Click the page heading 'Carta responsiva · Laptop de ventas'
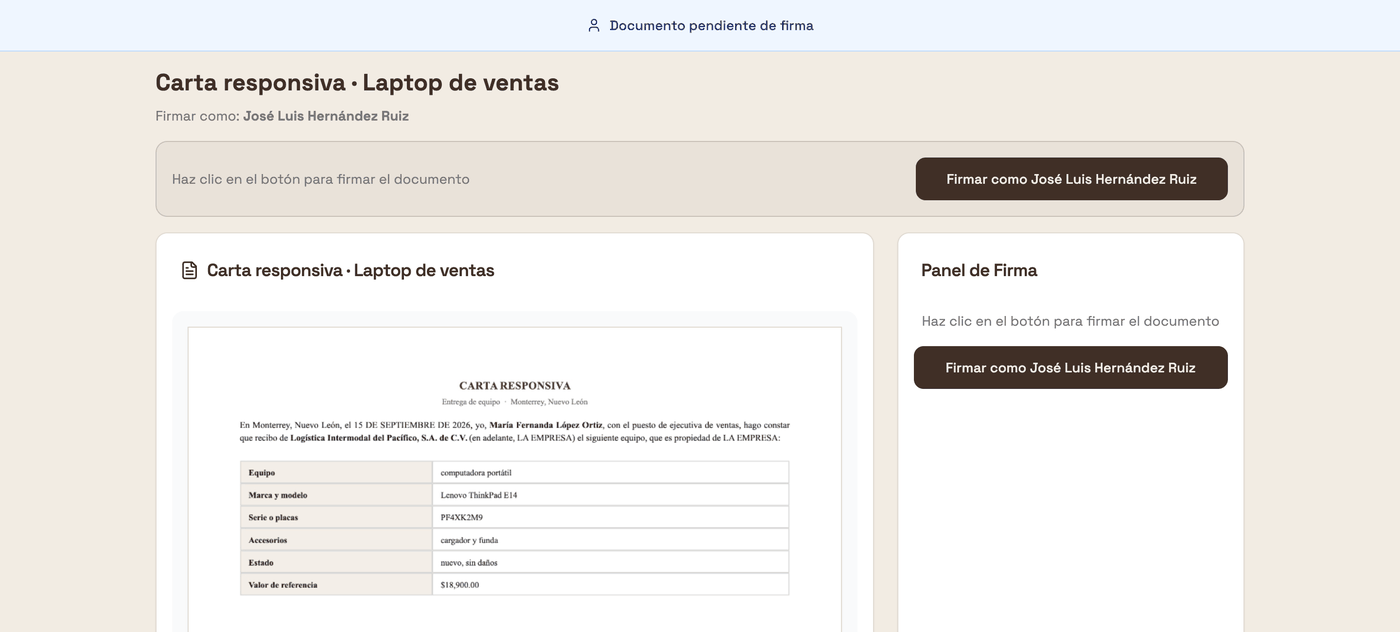The image size is (1400, 632). [357, 83]
